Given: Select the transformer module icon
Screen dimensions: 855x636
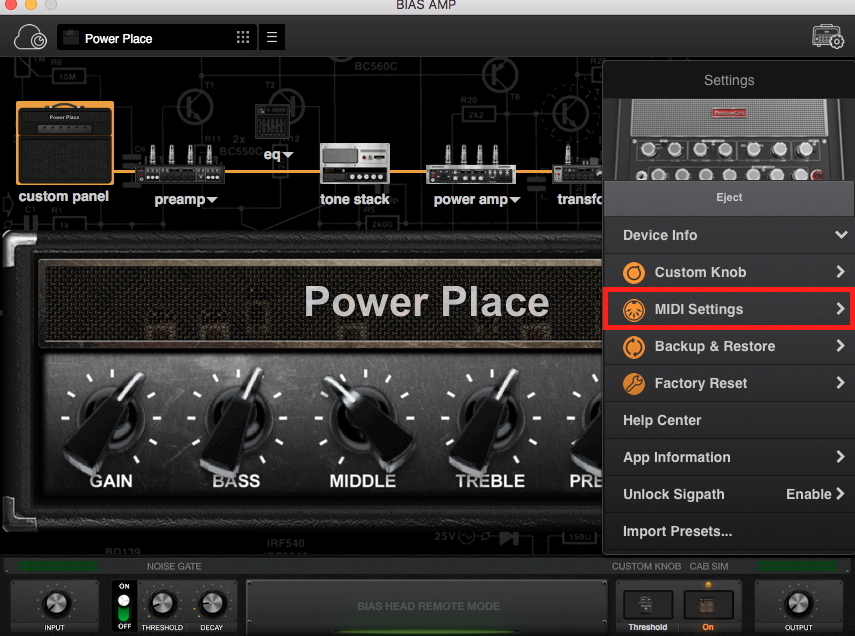Looking at the screenshot, I should coord(577,165).
